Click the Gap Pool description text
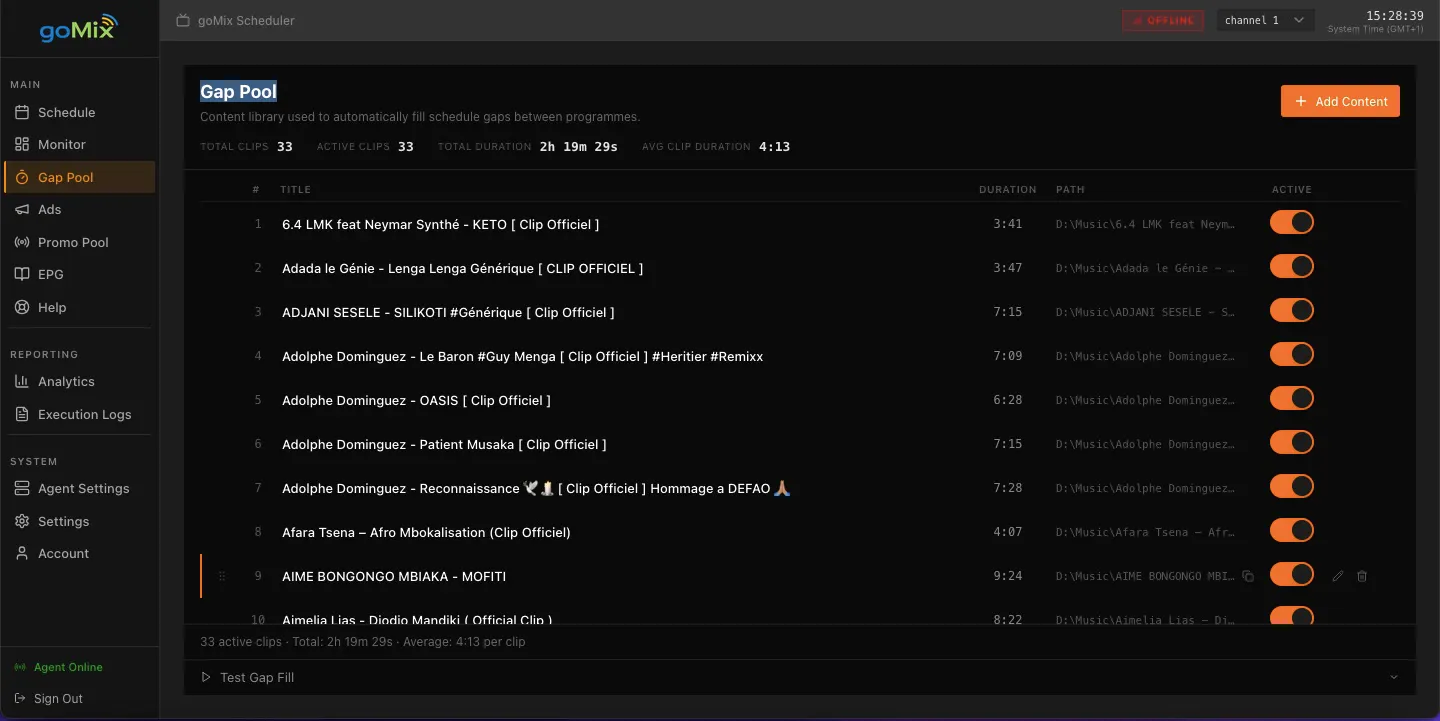Viewport: 1440px width, 721px height. pos(420,117)
